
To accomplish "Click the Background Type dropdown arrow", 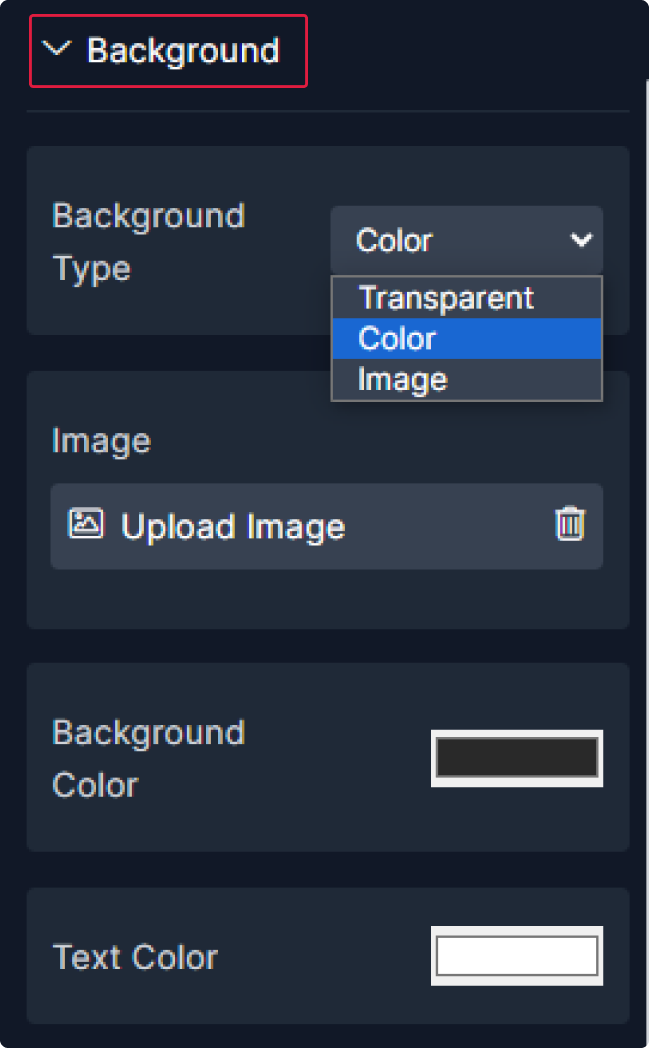I will point(581,240).
